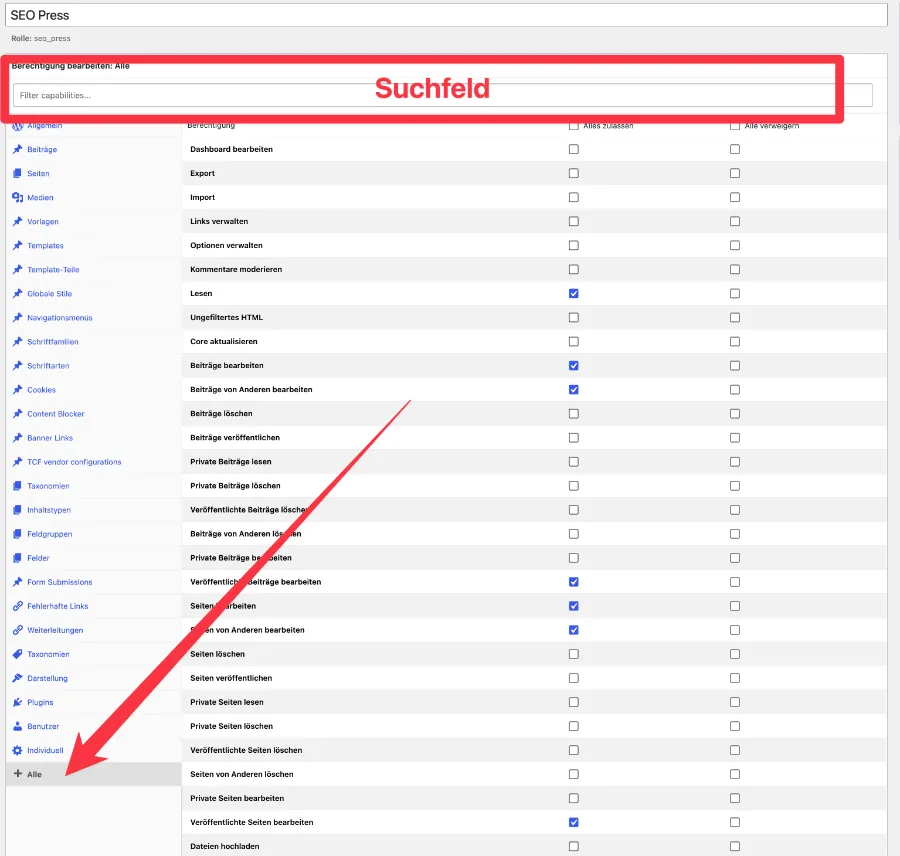The height and width of the screenshot is (856, 900).
Task: Click the media icon beside Medien
Action: (17, 197)
